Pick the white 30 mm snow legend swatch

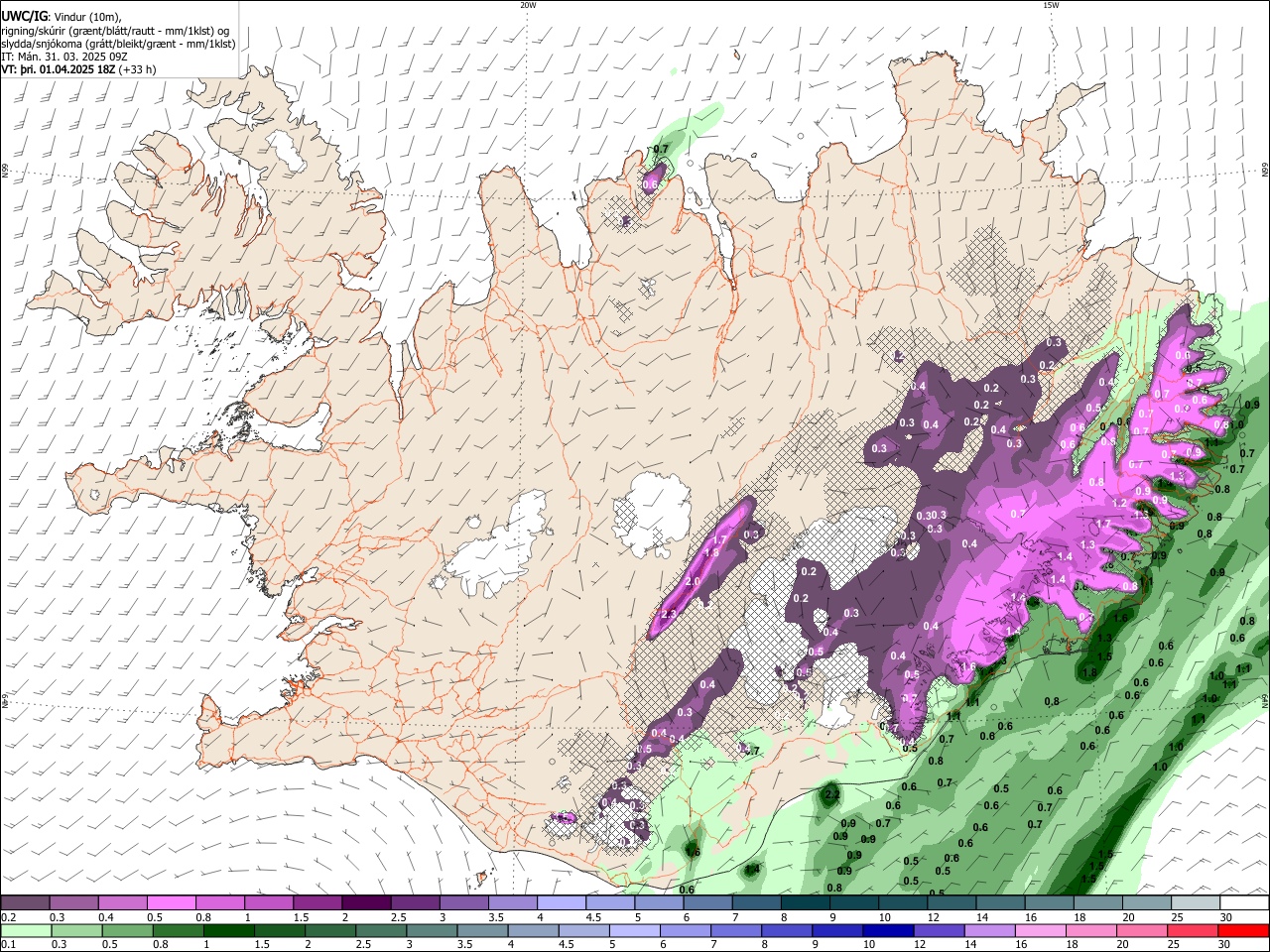(x=1244, y=903)
